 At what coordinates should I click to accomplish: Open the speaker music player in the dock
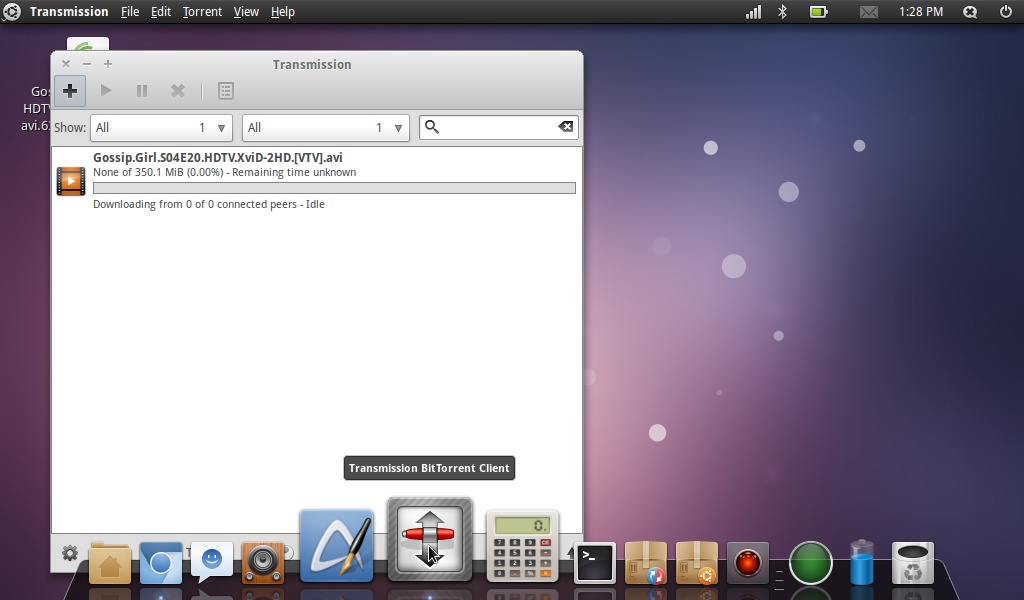pos(263,563)
